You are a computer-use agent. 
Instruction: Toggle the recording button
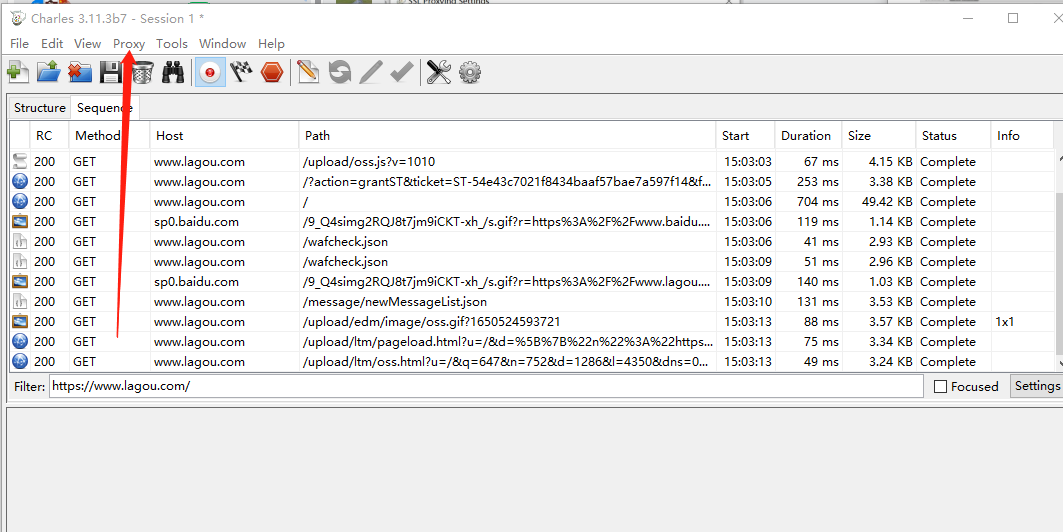click(x=211, y=72)
